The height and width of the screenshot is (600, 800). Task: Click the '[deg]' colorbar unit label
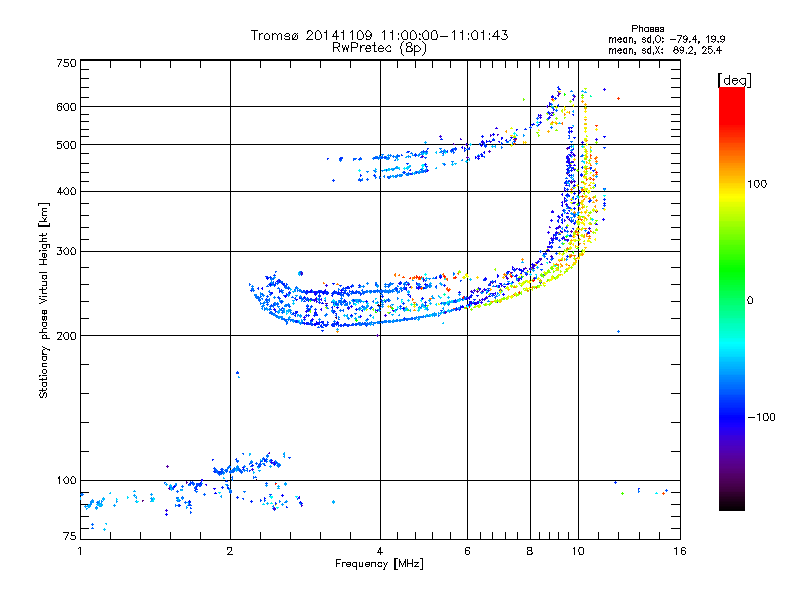734,80
